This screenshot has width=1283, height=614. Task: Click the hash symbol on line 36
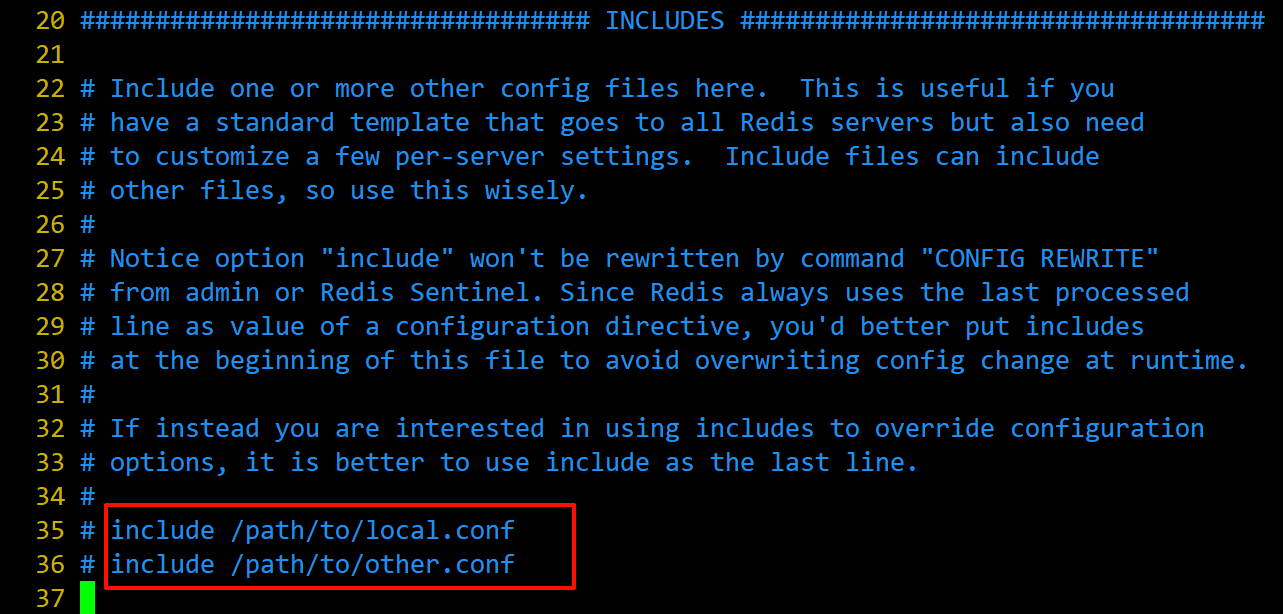(x=87, y=564)
